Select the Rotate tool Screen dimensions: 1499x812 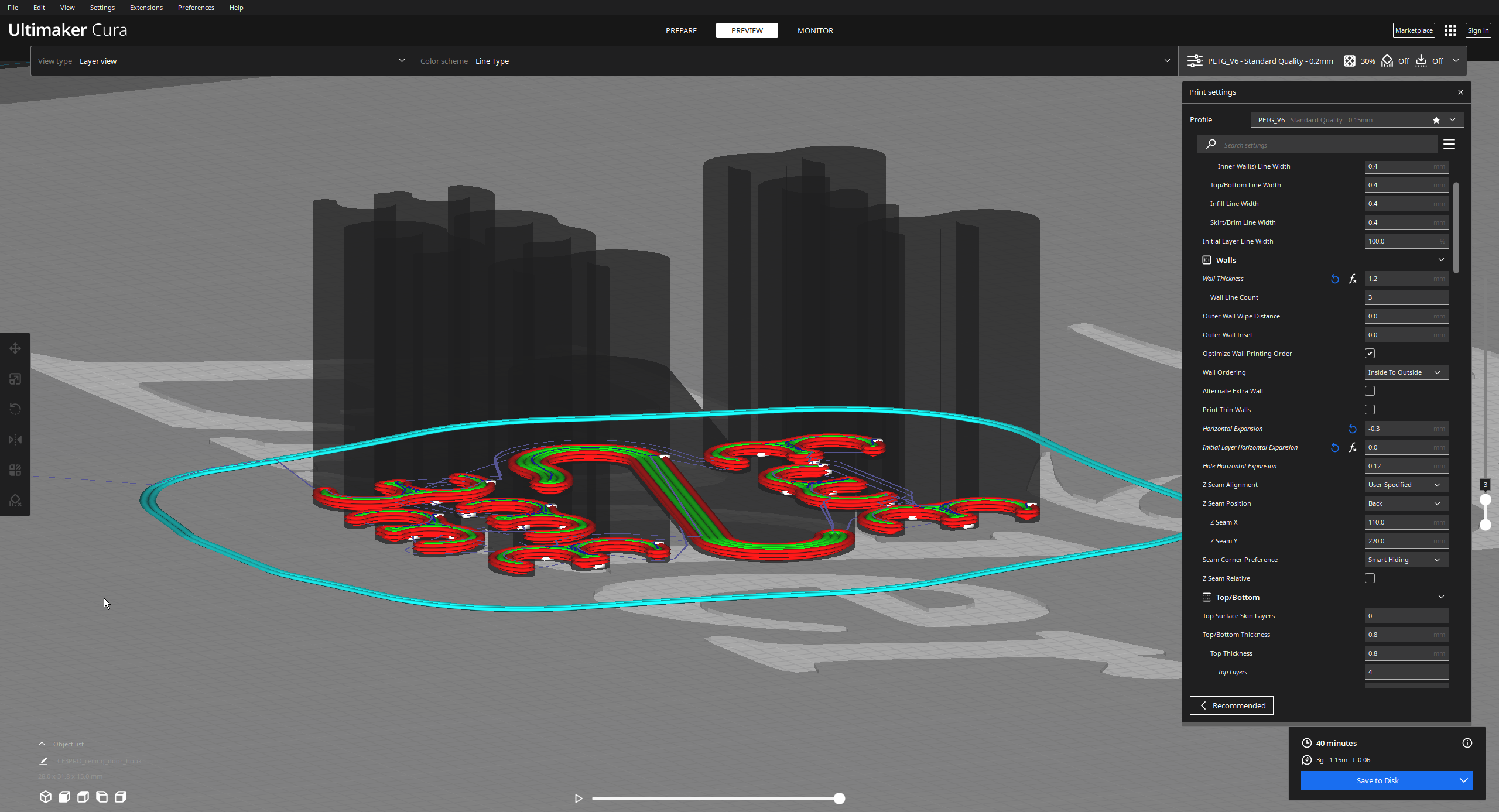coord(15,409)
